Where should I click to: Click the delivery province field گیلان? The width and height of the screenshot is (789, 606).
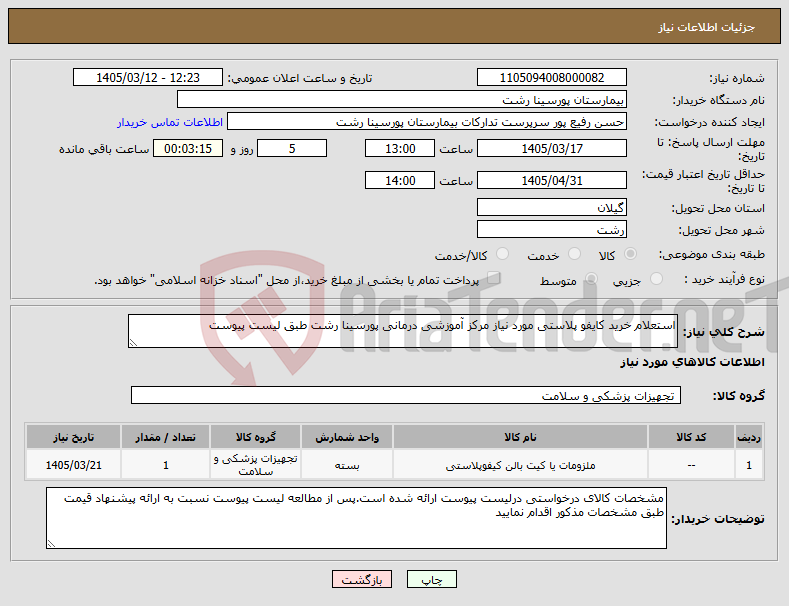pos(551,207)
